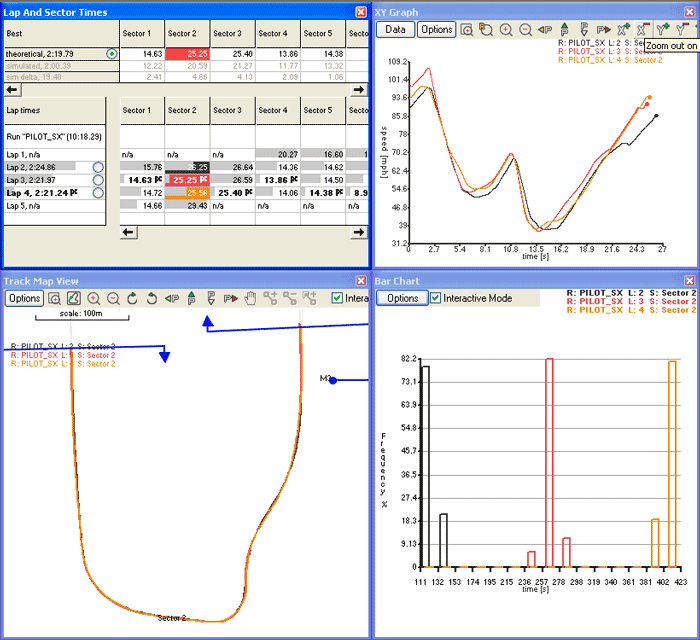This screenshot has height=640, width=700.
Task: Toggle Interactive checkbox in Track Map View
Action: pyautogui.click(x=337, y=298)
